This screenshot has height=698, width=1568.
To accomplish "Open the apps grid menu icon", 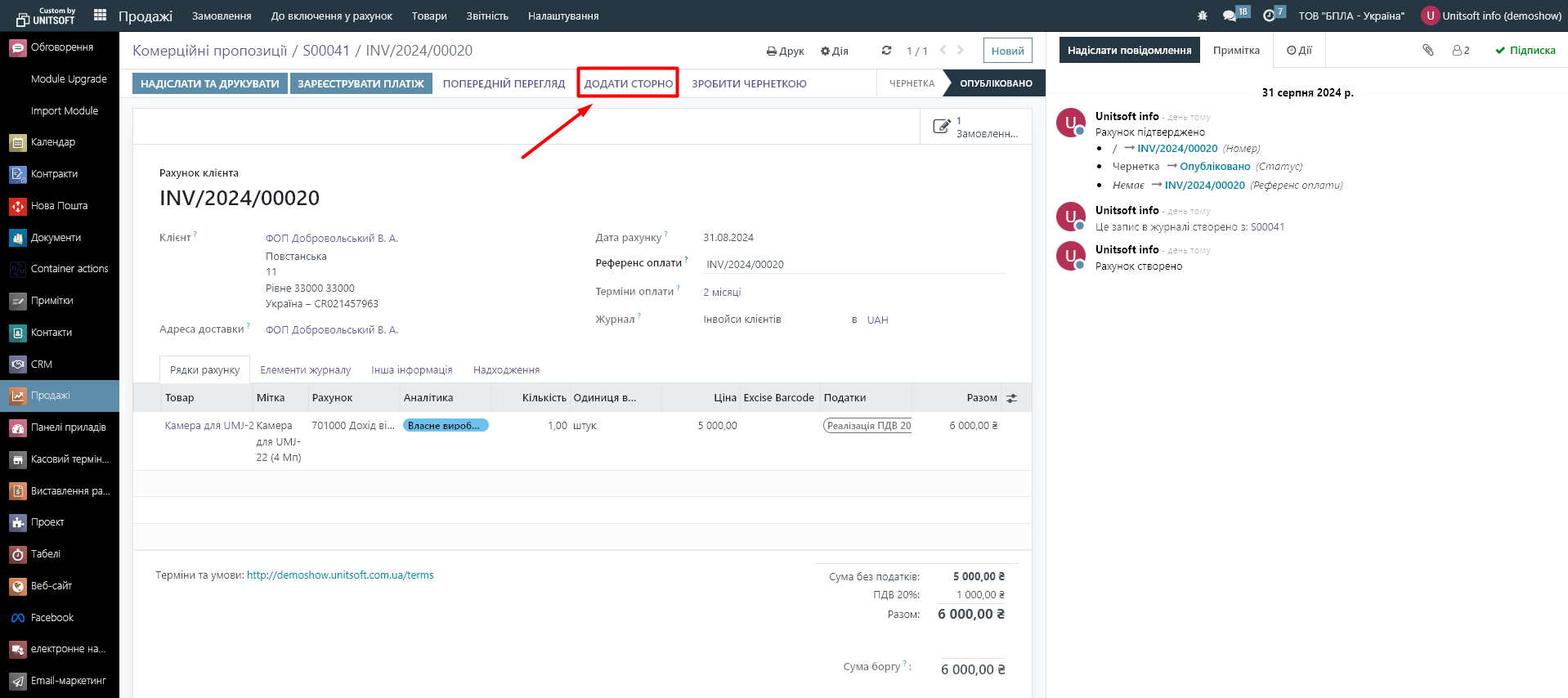I will [101, 15].
